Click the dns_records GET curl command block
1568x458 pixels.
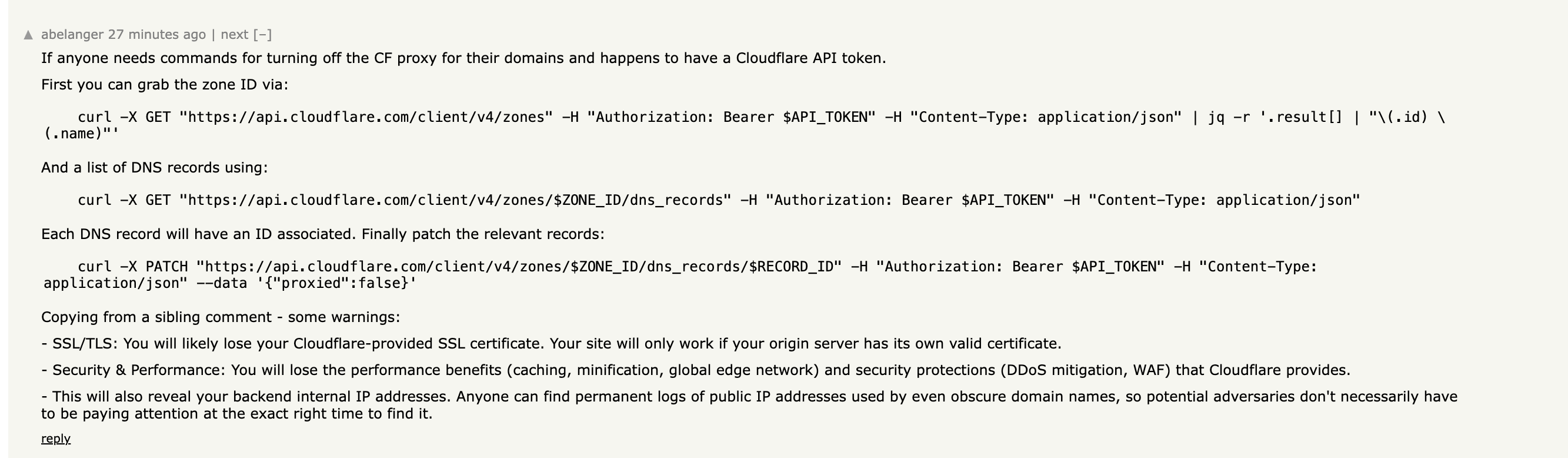pos(718,200)
